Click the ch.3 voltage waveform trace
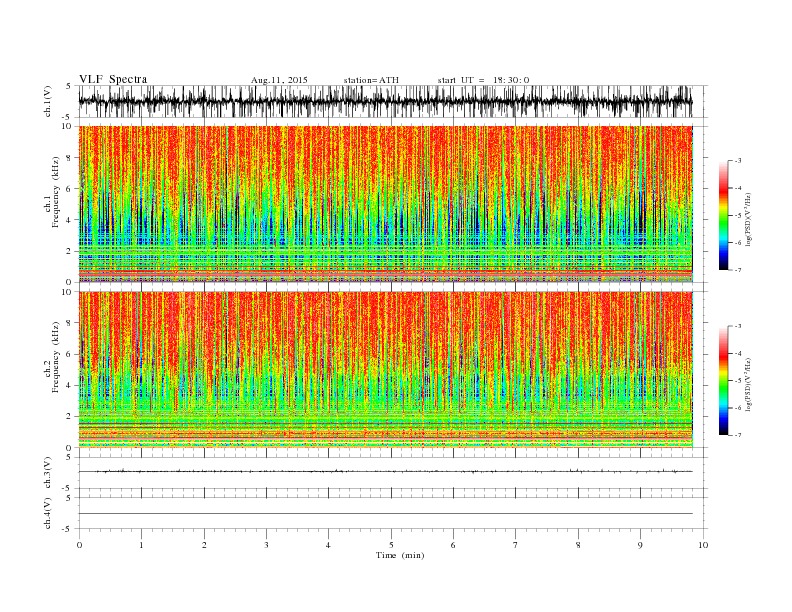Screen dimensions: 792x612 (x=385, y=472)
